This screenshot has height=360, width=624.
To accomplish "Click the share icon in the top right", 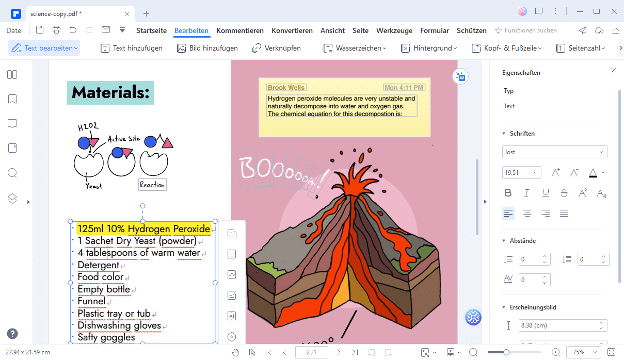I will [x=583, y=31].
